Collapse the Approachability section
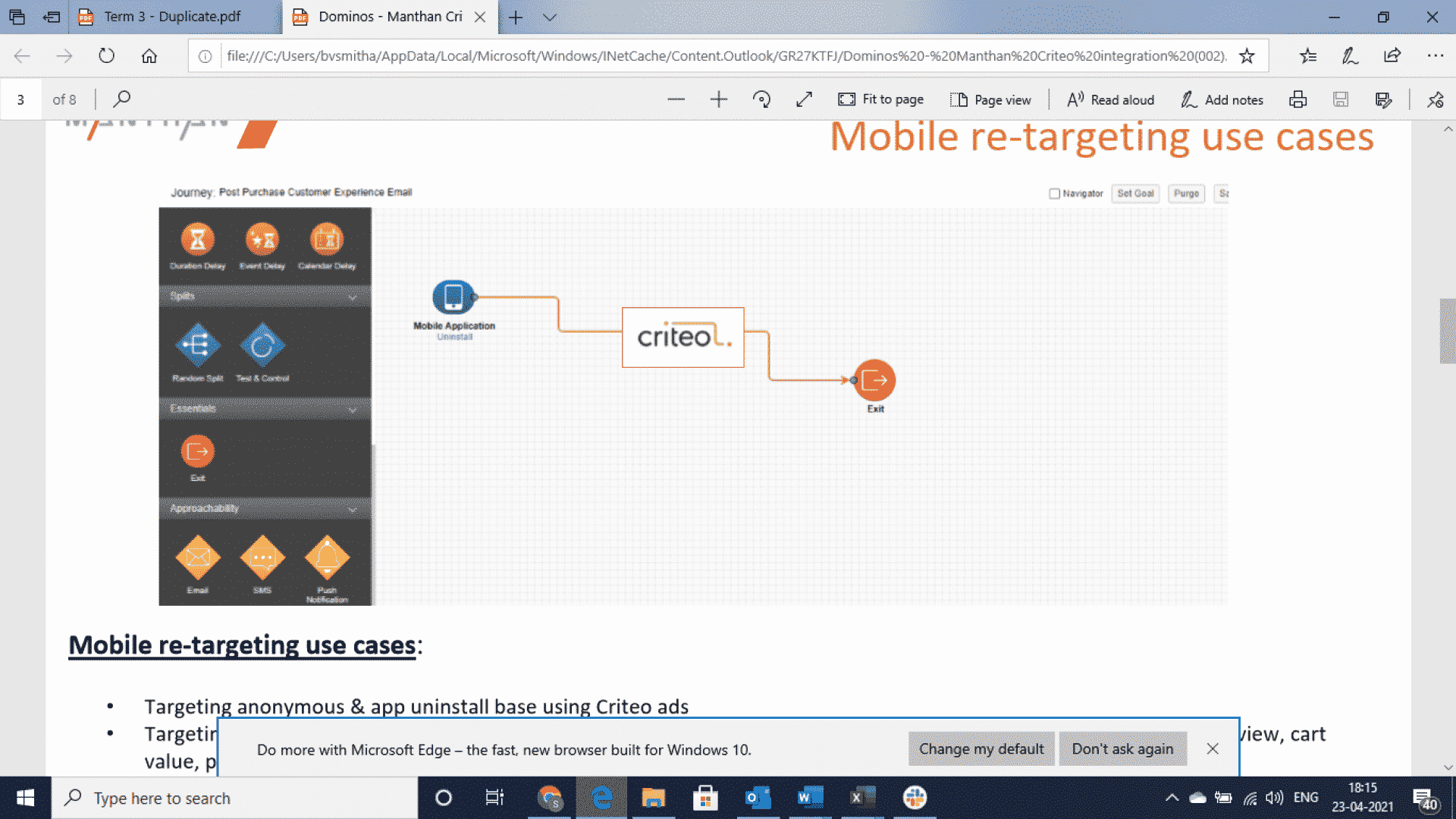This screenshot has width=1456, height=819. [x=352, y=509]
